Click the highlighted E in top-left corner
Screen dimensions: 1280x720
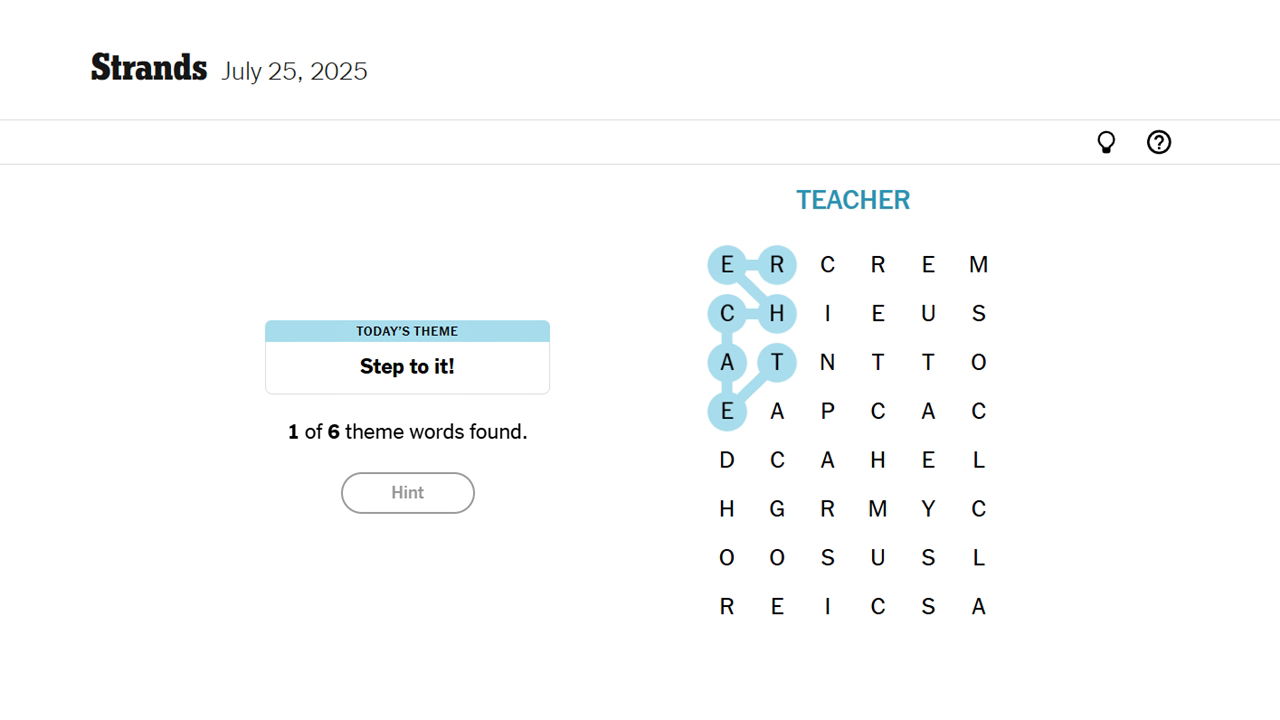(727, 265)
